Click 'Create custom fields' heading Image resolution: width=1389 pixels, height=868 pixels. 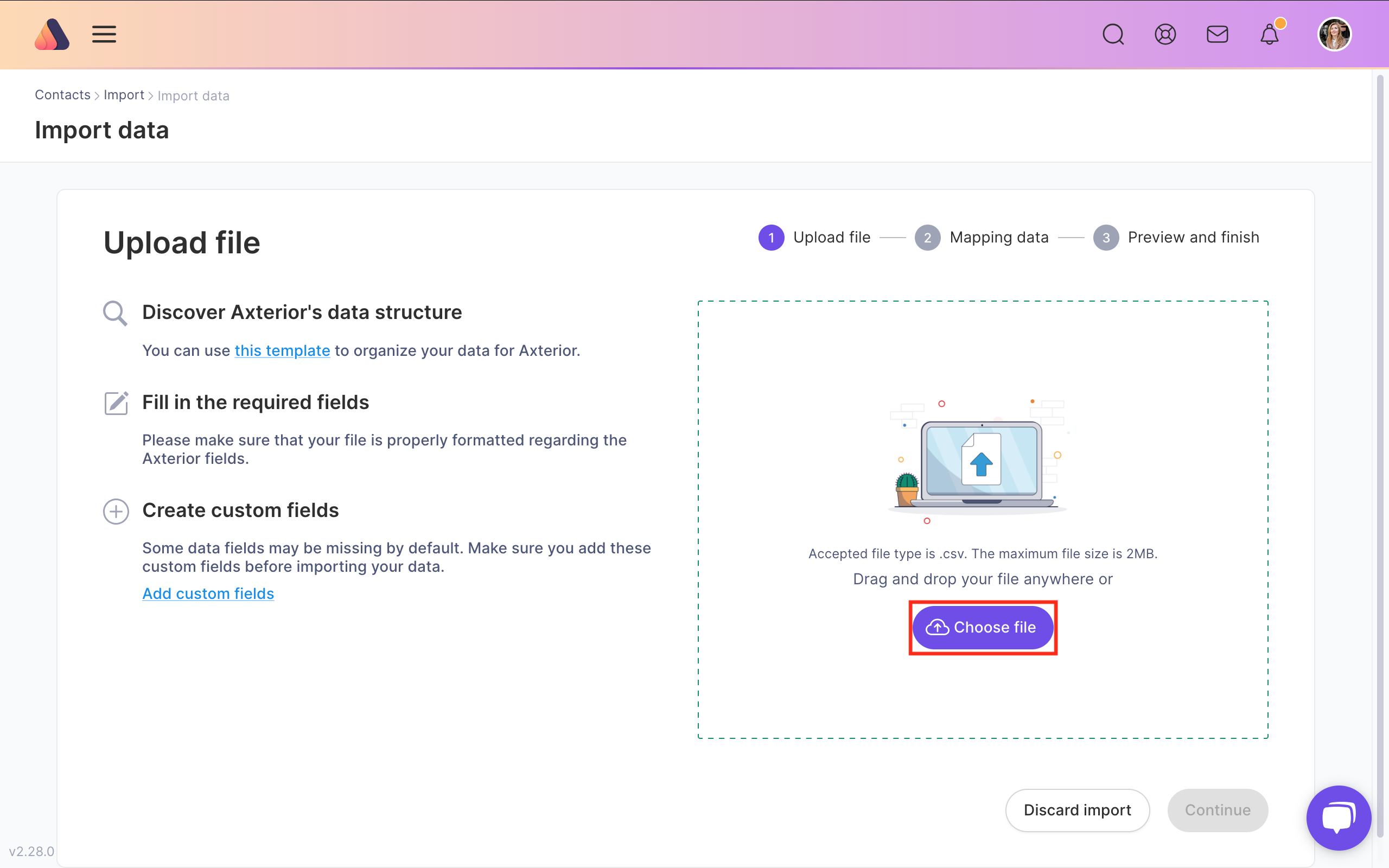(x=240, y=510)
